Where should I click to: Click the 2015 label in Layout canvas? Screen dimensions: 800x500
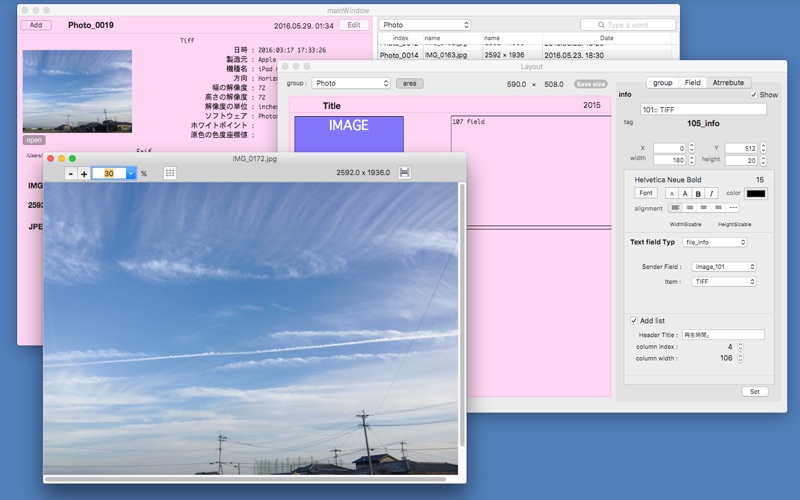(x=592, y=105)
